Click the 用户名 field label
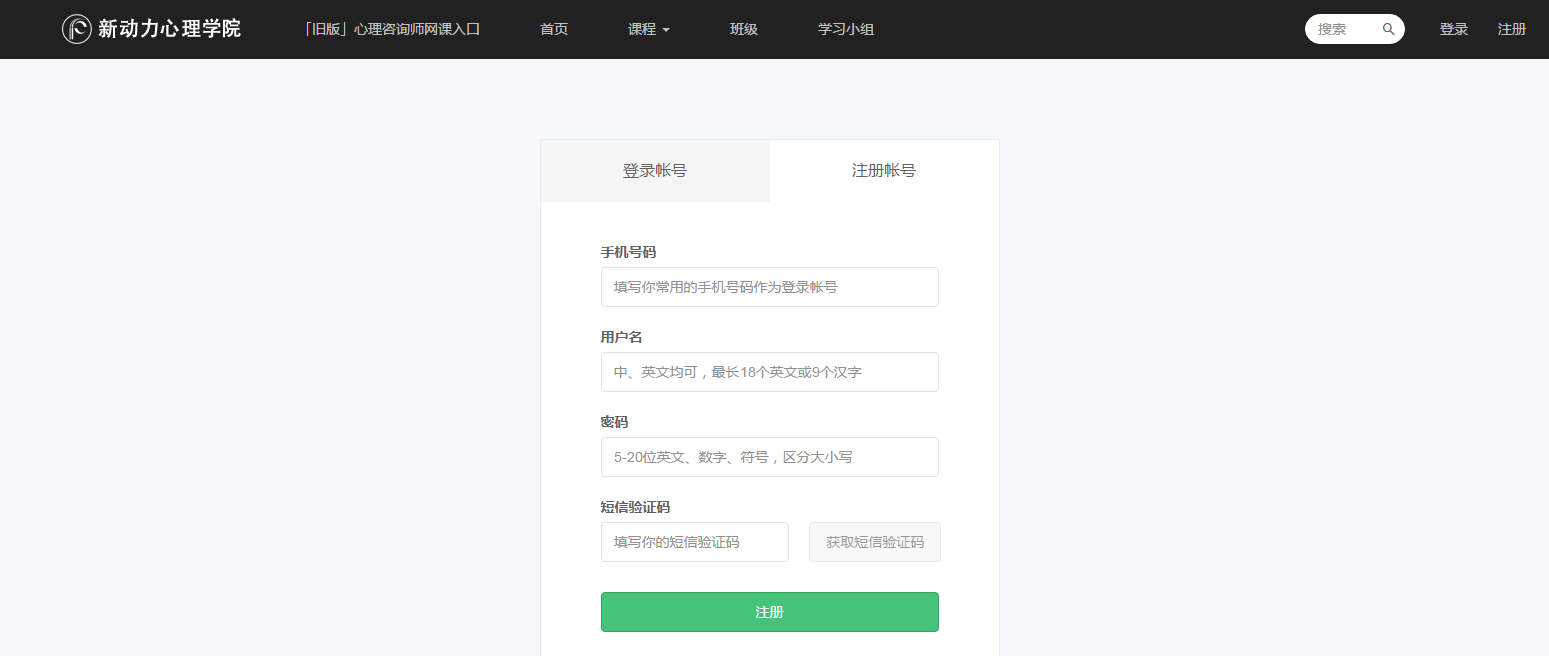This screenshot has width=1549, height=656. (621, 337)
